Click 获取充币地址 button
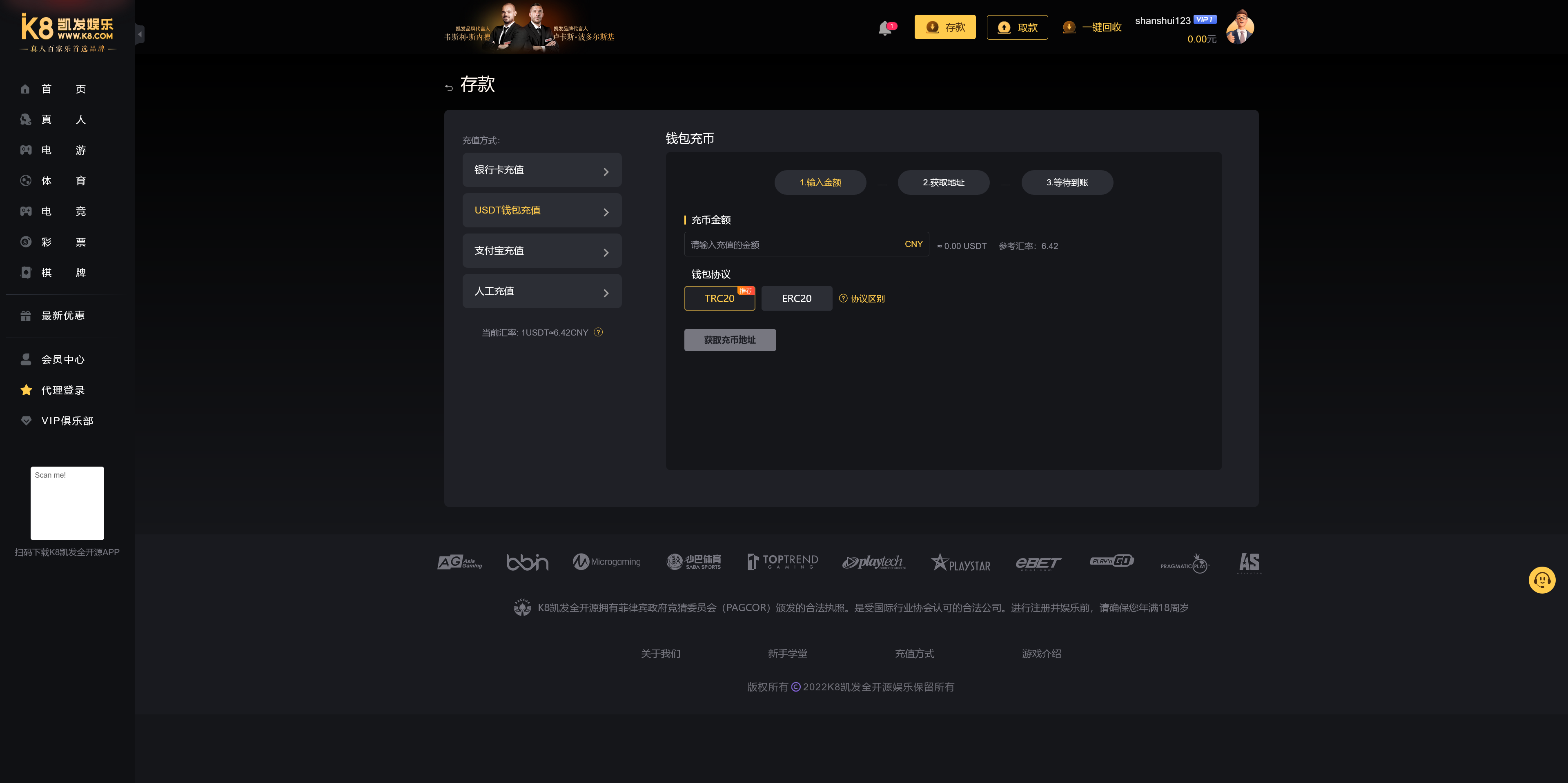The height and width of the screenshot is (783, 1568). click(x=730, y=340)
